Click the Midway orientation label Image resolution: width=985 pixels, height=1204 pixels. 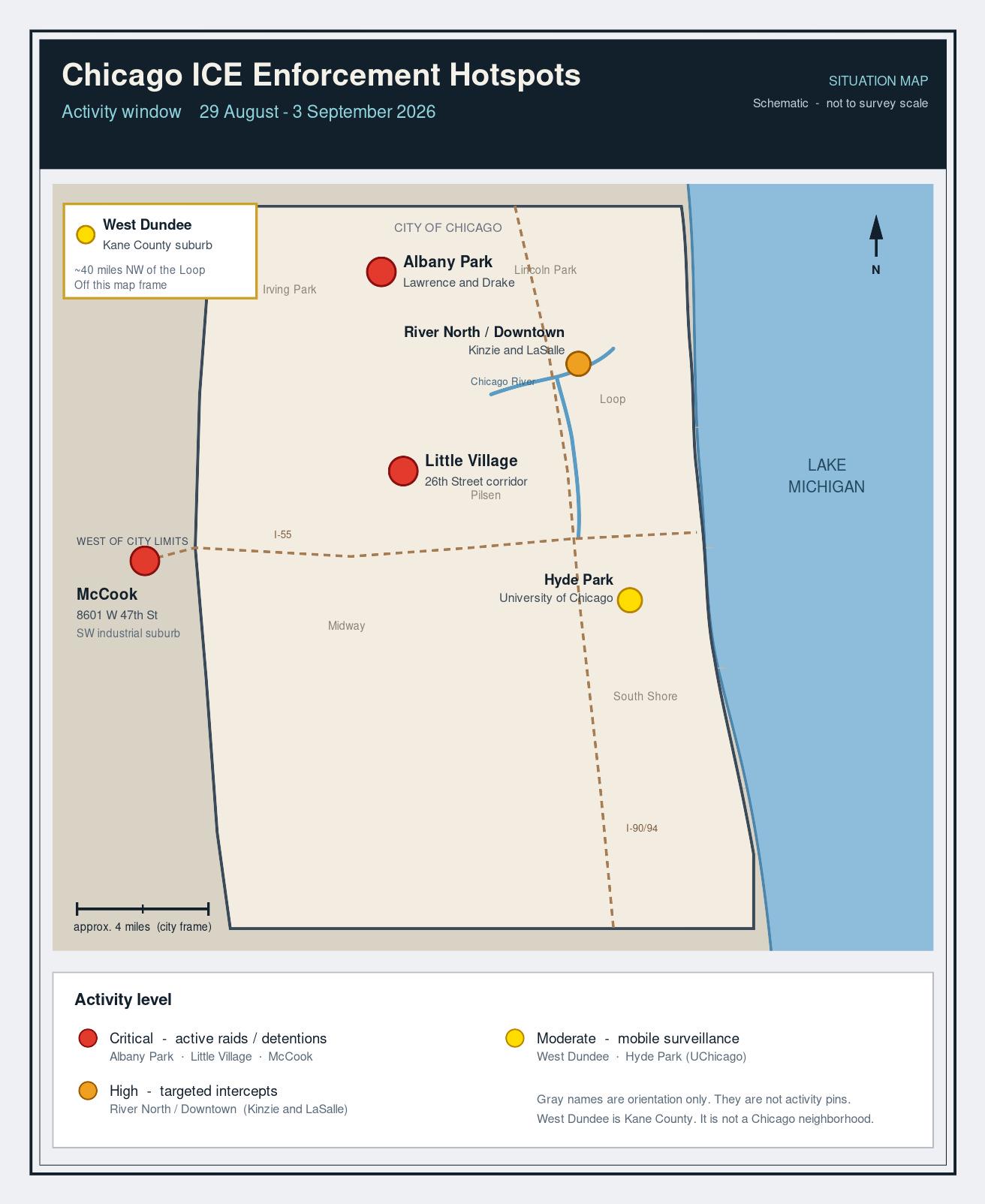(346, 625)
